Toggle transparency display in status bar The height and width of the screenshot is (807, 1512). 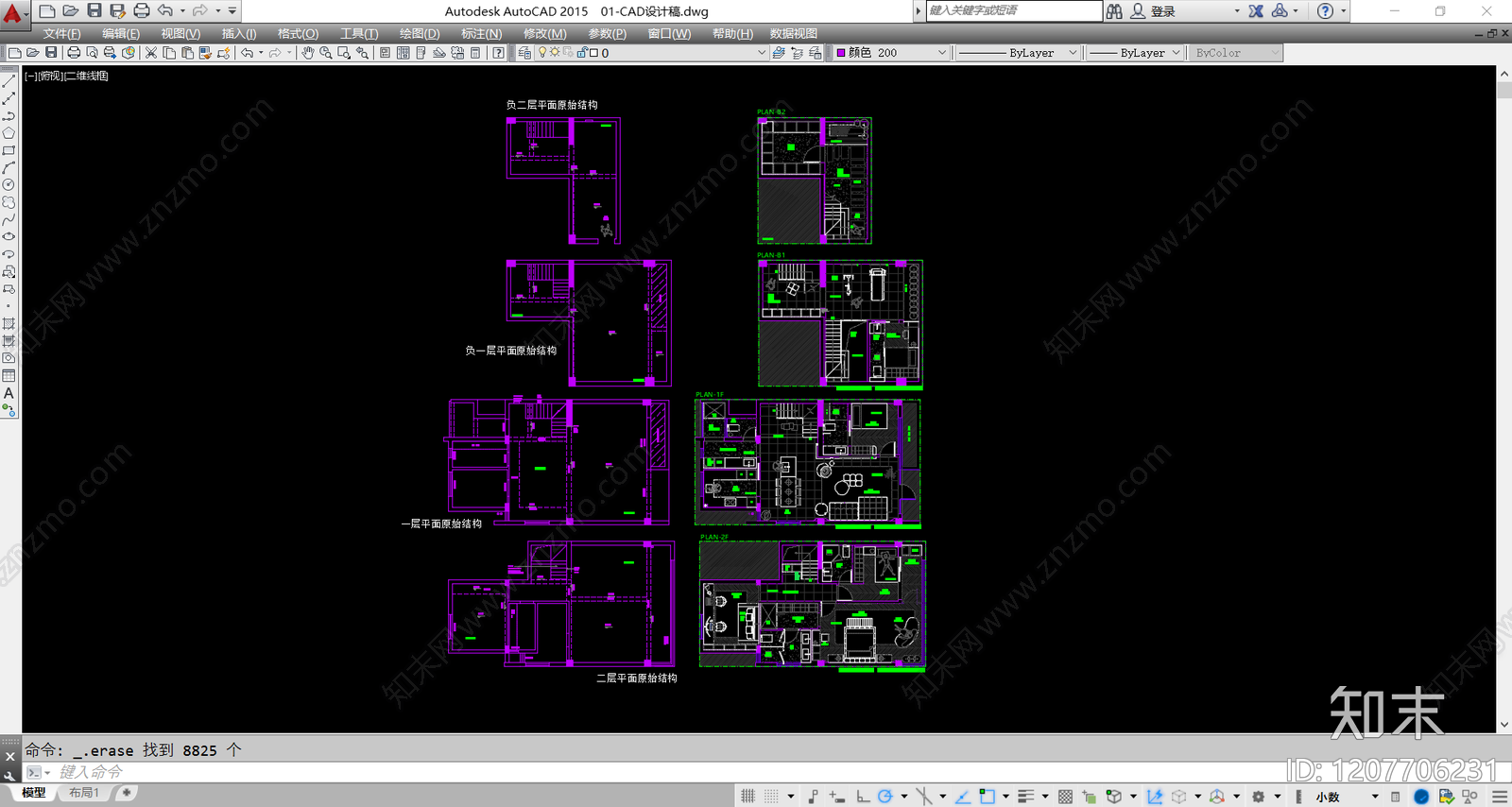pyautogui.click(x=1065, y=797)
